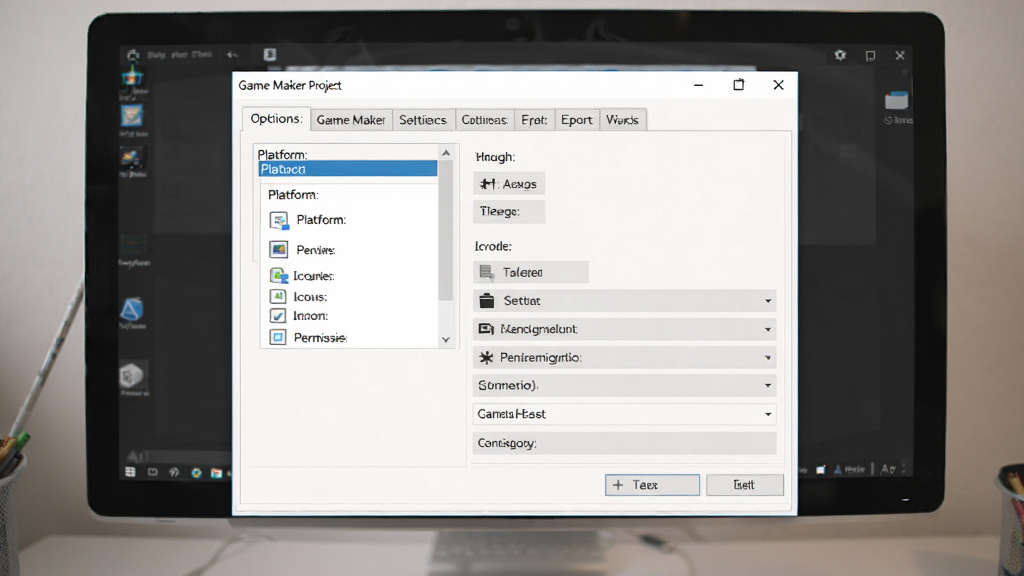Expand the Settiat dropdown arrow

click(768, 301)
